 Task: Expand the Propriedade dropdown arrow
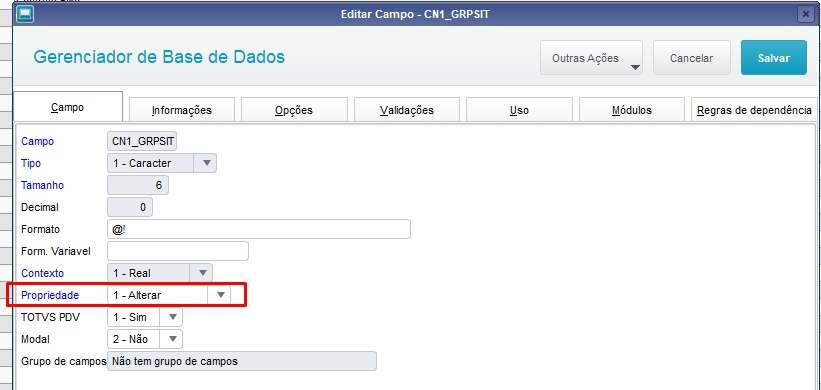pyautogui.click(x=219, y=295)
